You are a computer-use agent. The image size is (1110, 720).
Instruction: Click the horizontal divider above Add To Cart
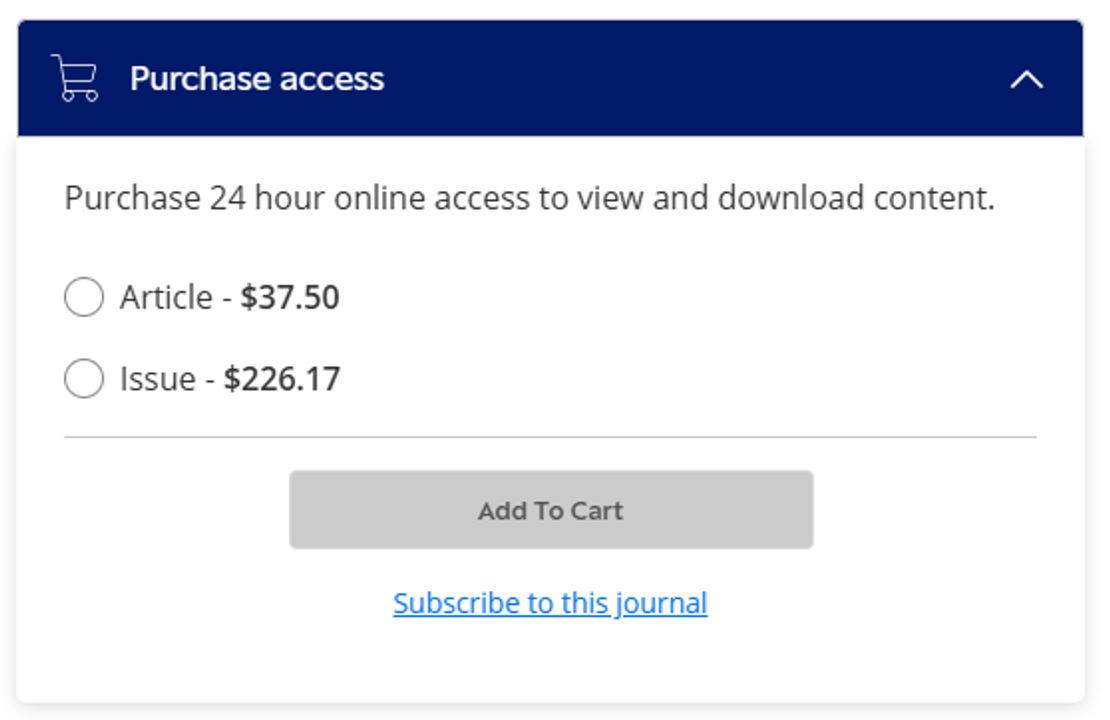[550, 437]
